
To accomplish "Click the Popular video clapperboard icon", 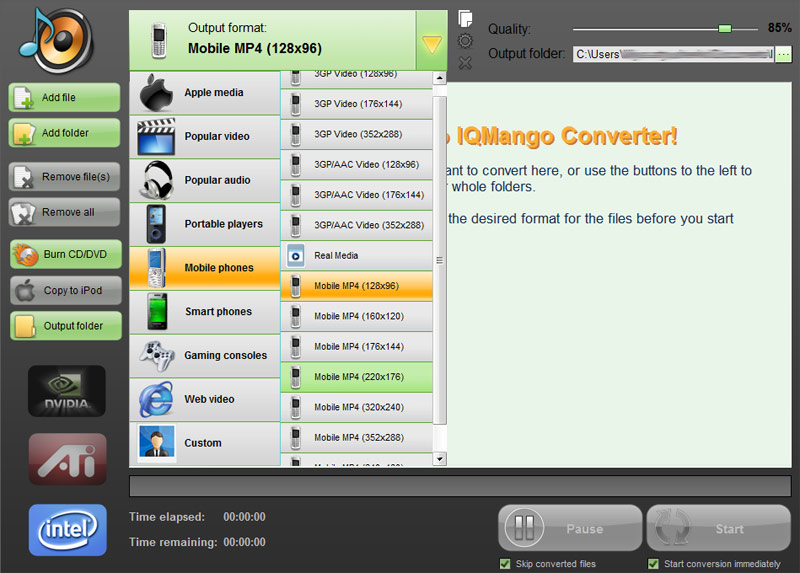I will (156, 137).
